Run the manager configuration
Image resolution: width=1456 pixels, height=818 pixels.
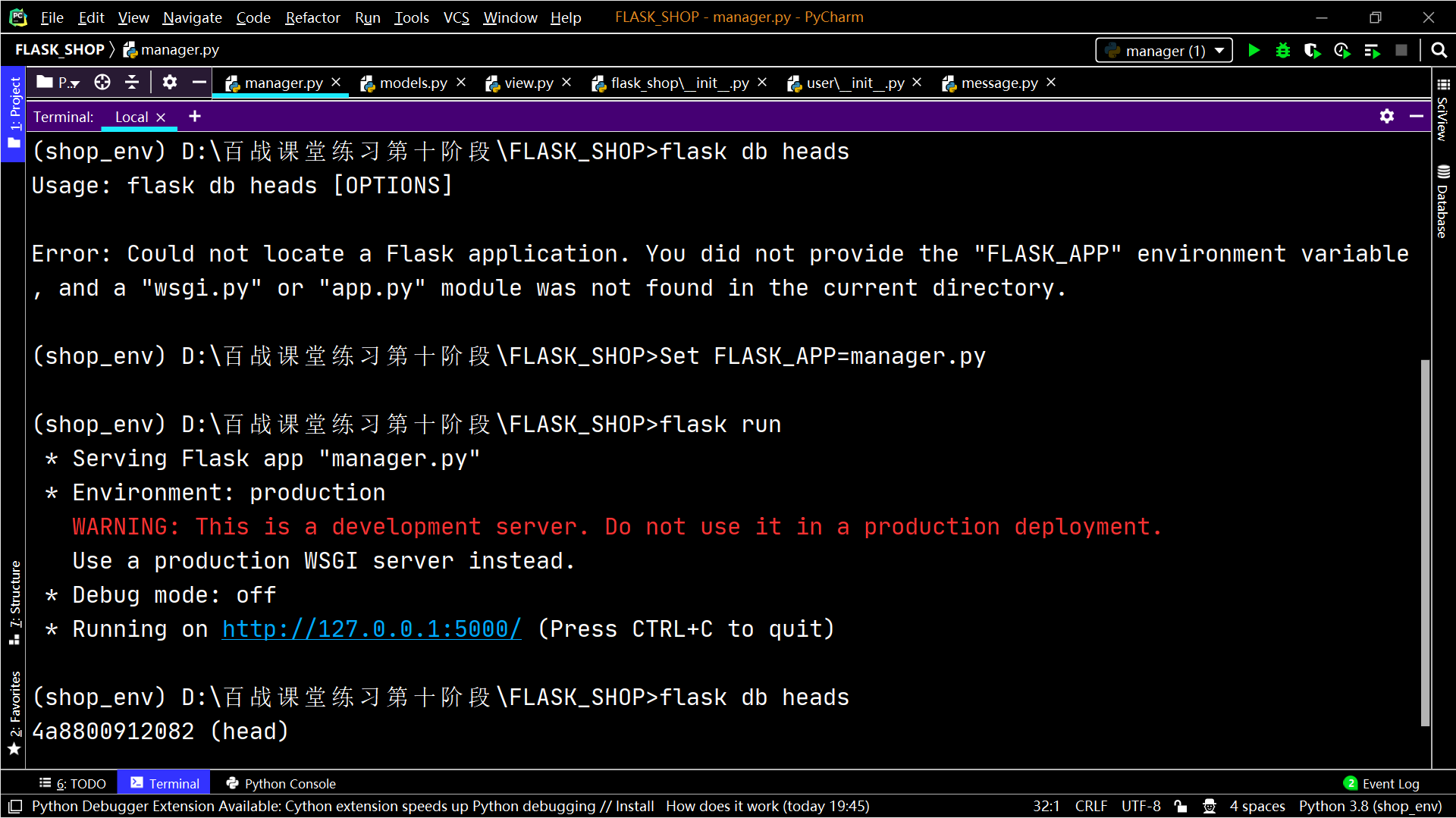1254,51
